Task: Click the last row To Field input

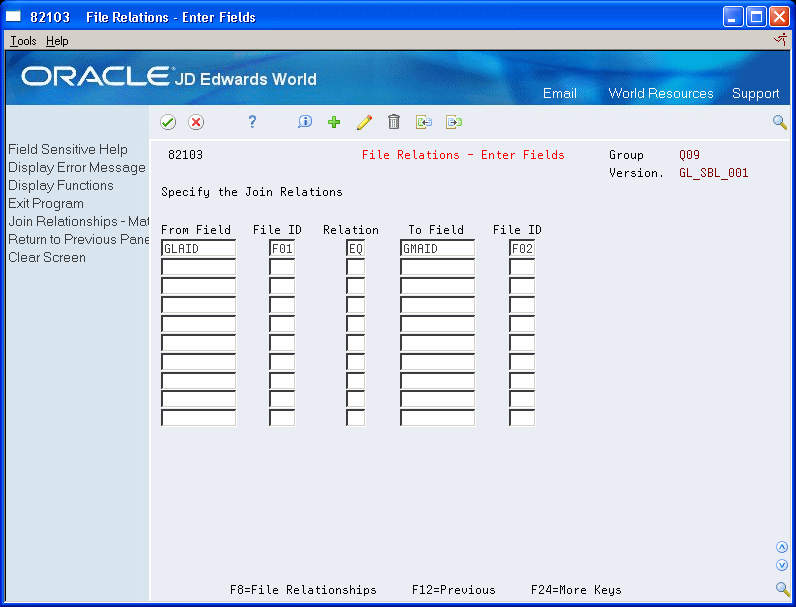Action: [438, 418]
